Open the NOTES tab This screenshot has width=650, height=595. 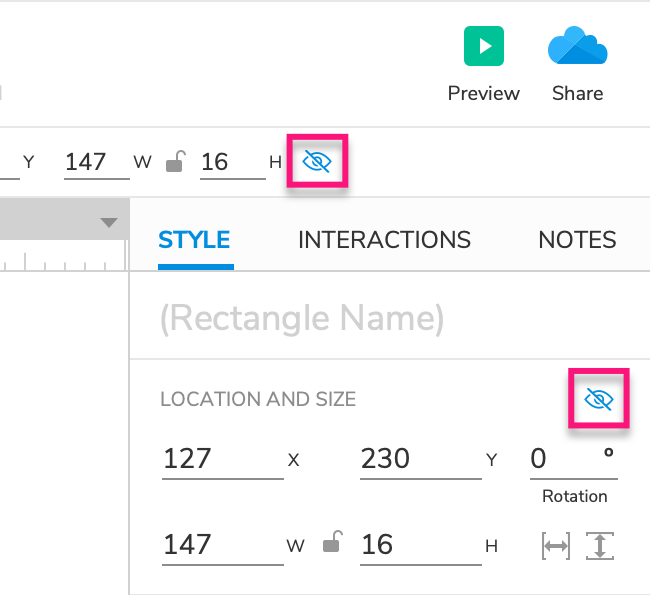[577, 240]
